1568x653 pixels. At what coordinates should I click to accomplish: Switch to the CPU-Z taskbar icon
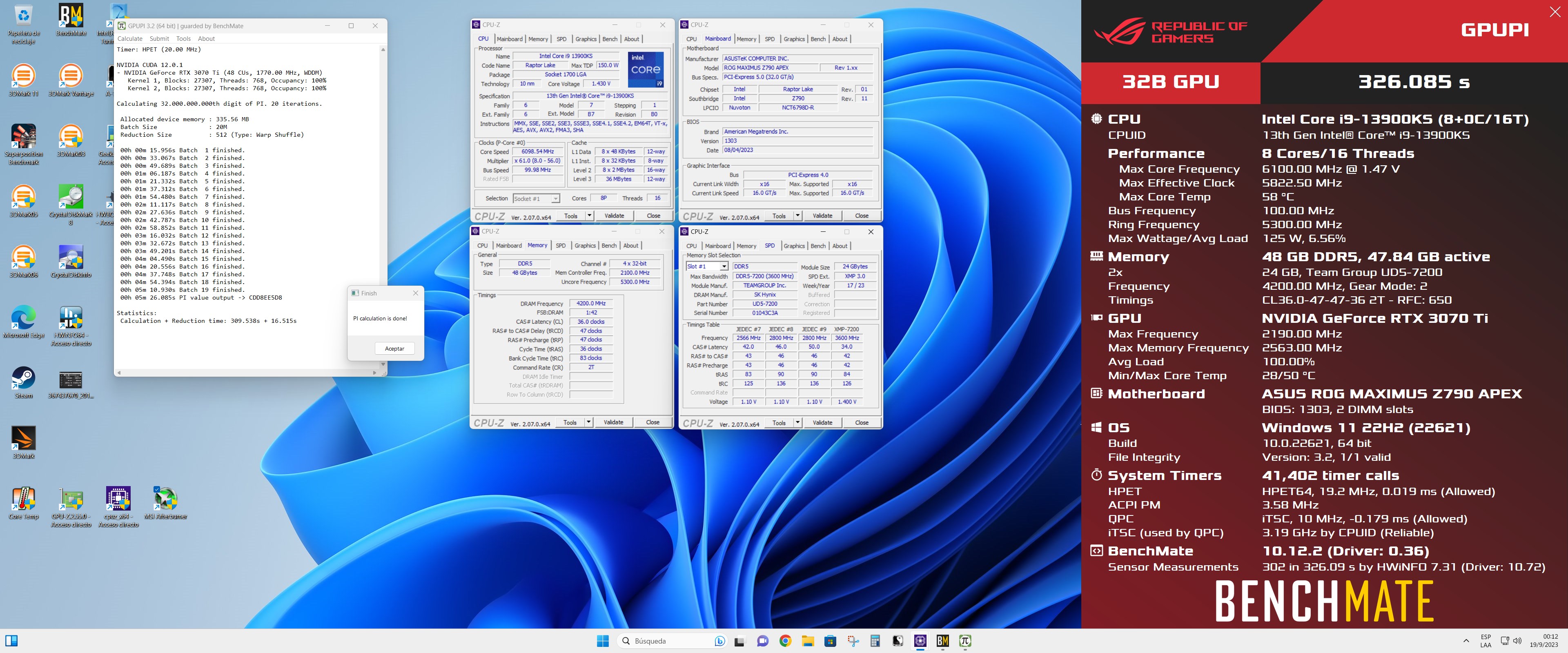point(920,641)
